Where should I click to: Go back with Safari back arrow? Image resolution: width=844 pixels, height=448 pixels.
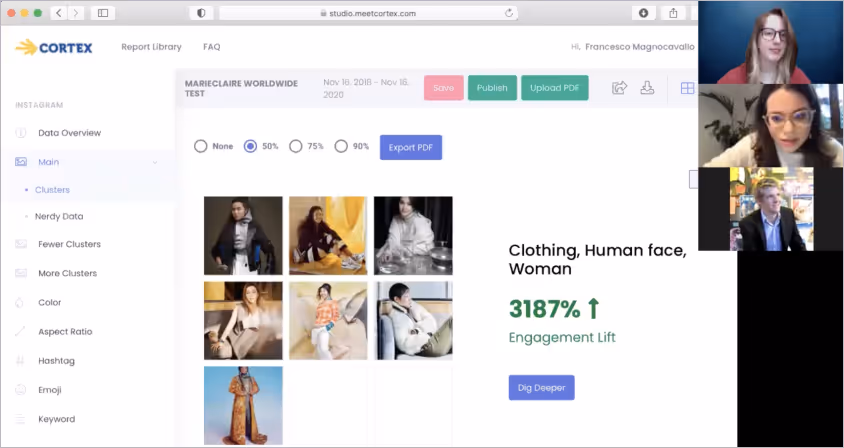click(x=58, y=13)
